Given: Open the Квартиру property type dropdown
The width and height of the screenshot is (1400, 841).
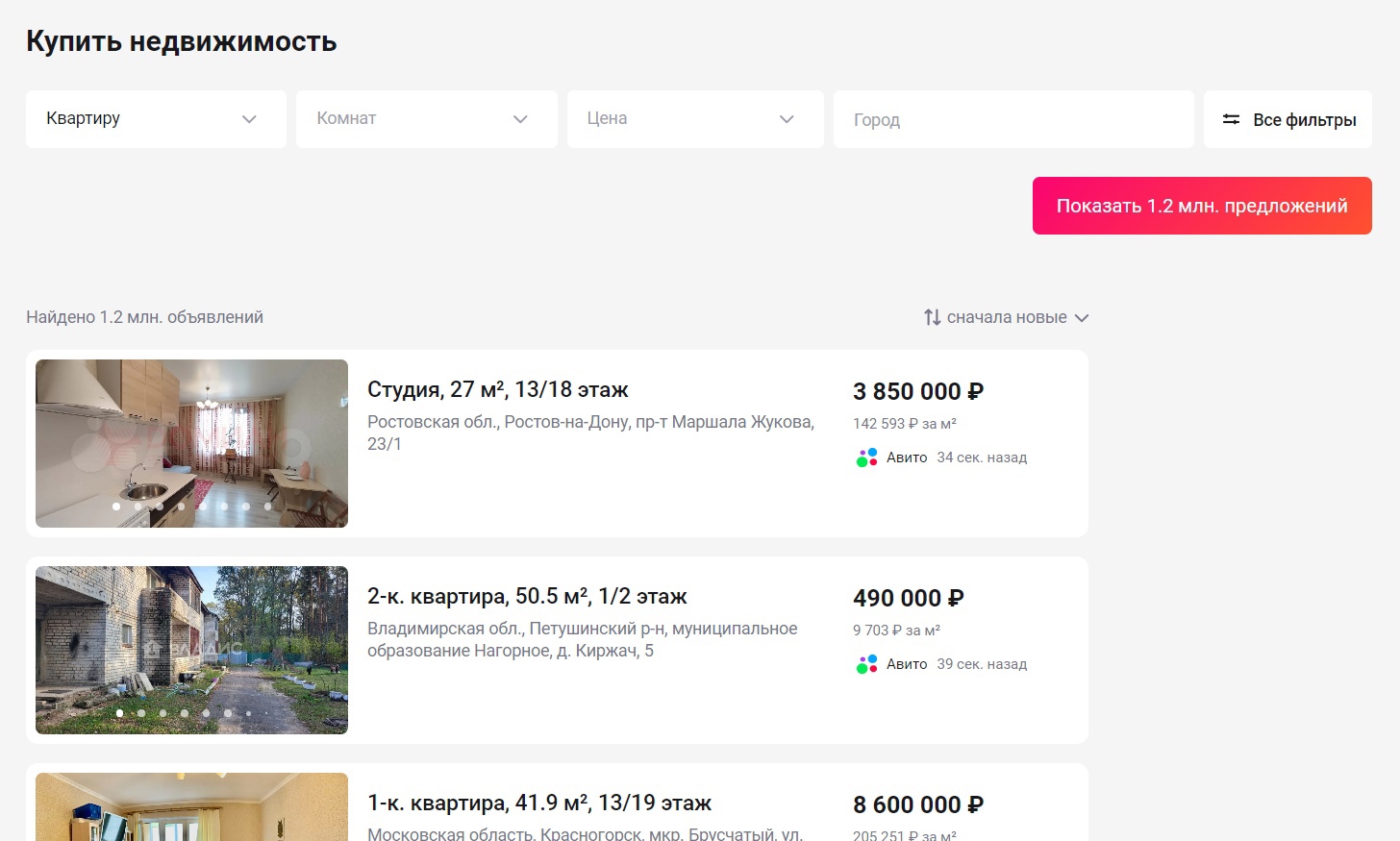Looking at the screenshot, I should [156, 119].
